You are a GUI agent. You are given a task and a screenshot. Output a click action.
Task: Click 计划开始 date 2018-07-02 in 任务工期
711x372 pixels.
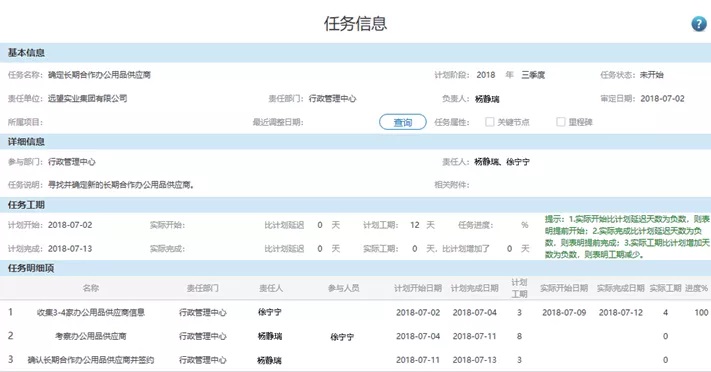click(x=70, y=225)
